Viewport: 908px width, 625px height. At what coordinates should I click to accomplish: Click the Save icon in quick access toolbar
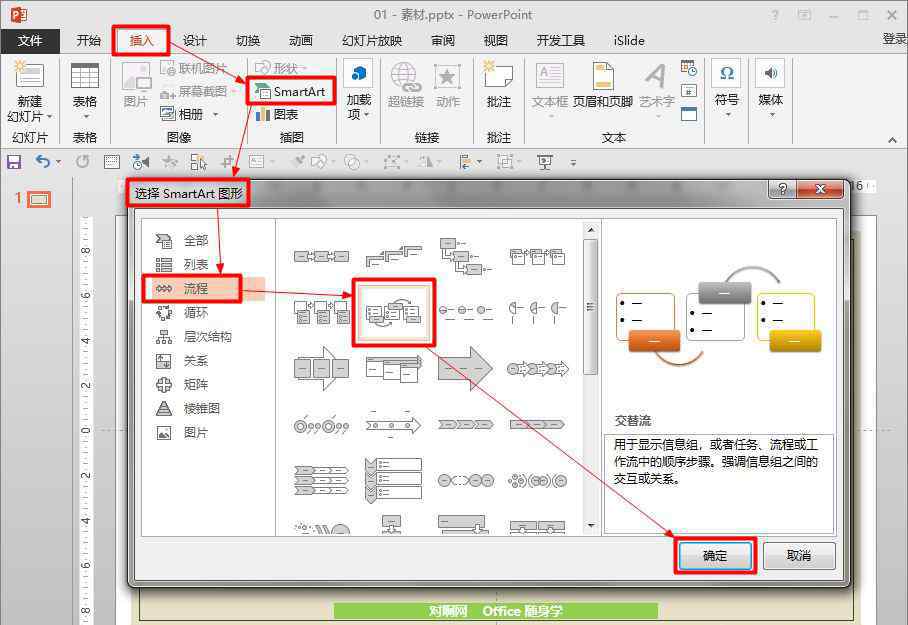click(14, 162)
